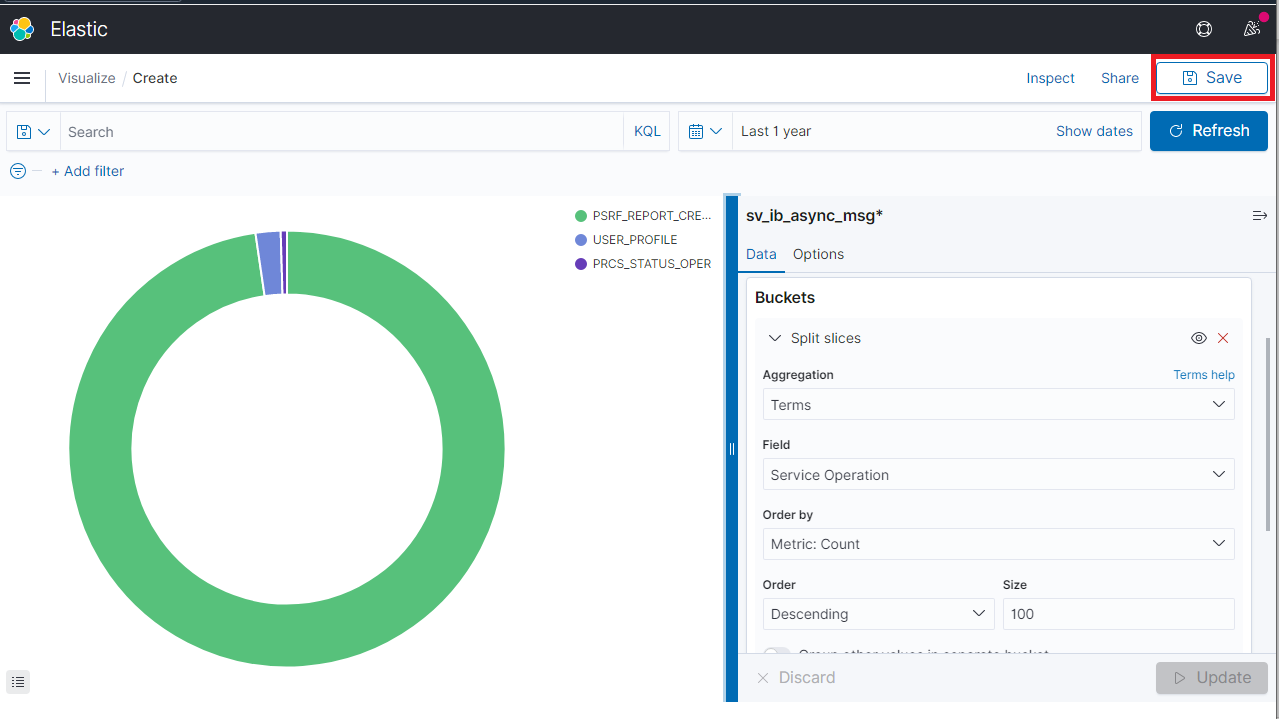The image size is (1279, 719).
Task: Click the filter options icon
Action: point(18,171)
